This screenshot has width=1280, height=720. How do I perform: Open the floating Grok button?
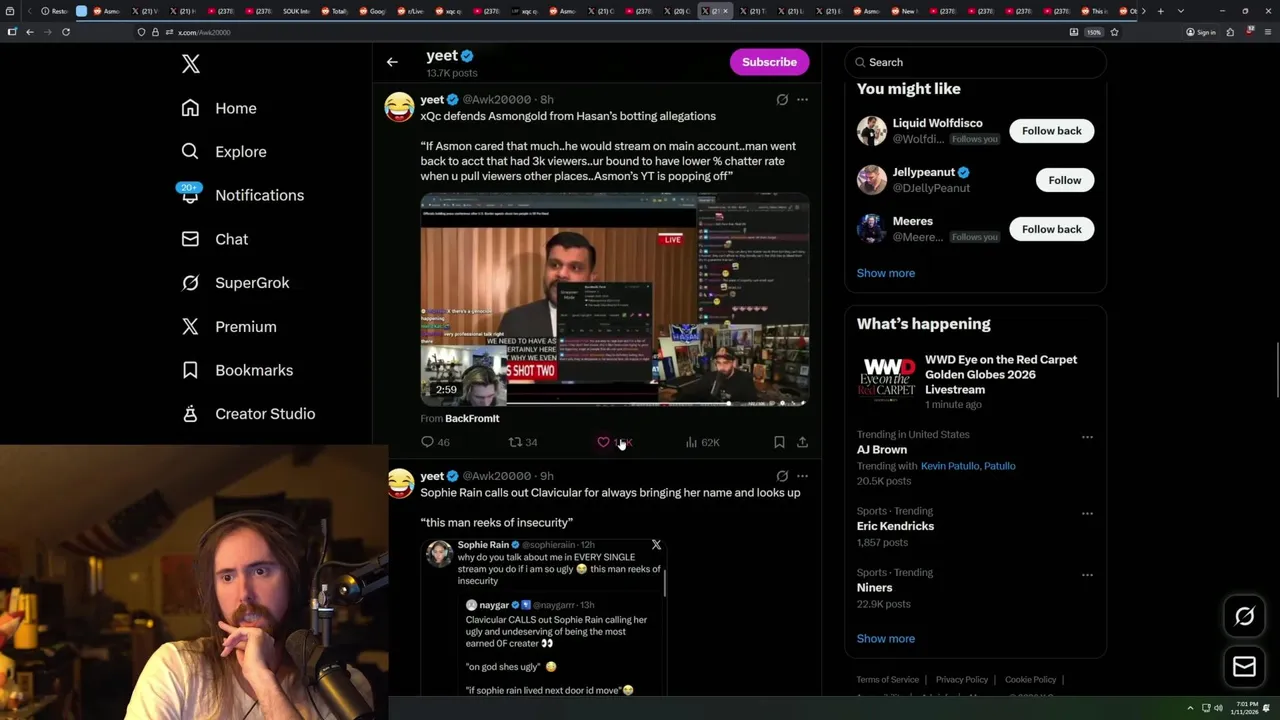click(x=1244, y=617)
